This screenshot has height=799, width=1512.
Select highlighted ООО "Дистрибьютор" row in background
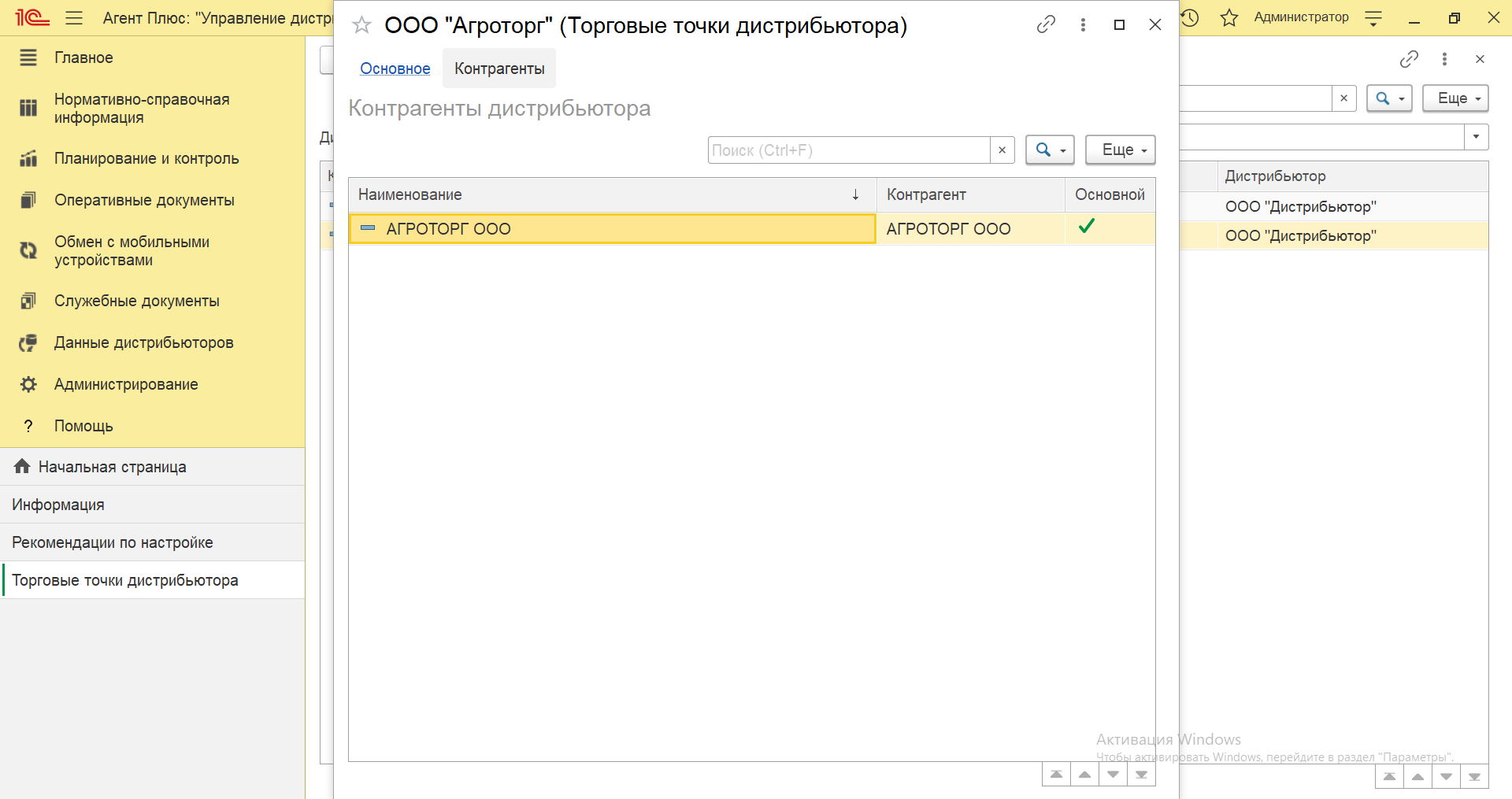1353,235
